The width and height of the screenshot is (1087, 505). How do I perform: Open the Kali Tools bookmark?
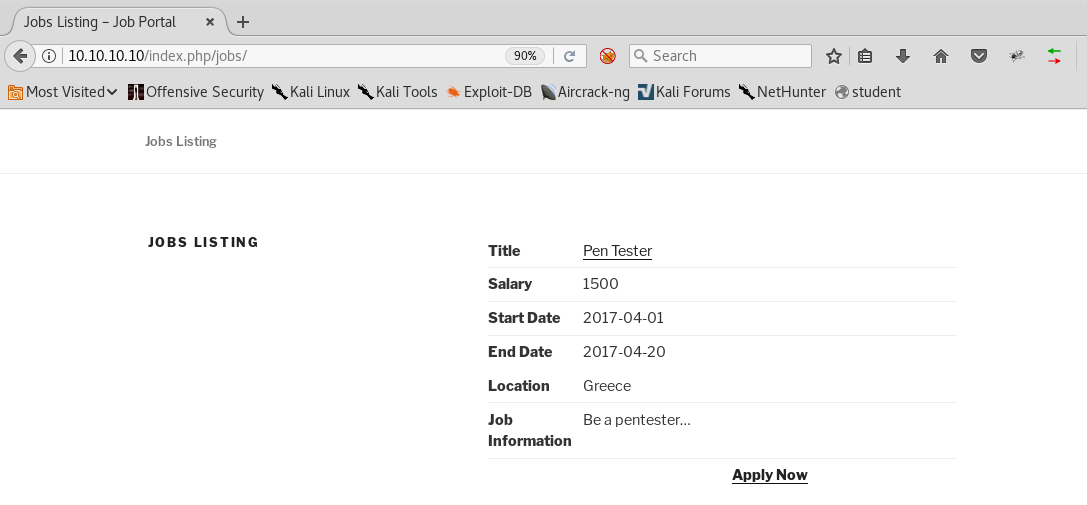click(397, 92)
